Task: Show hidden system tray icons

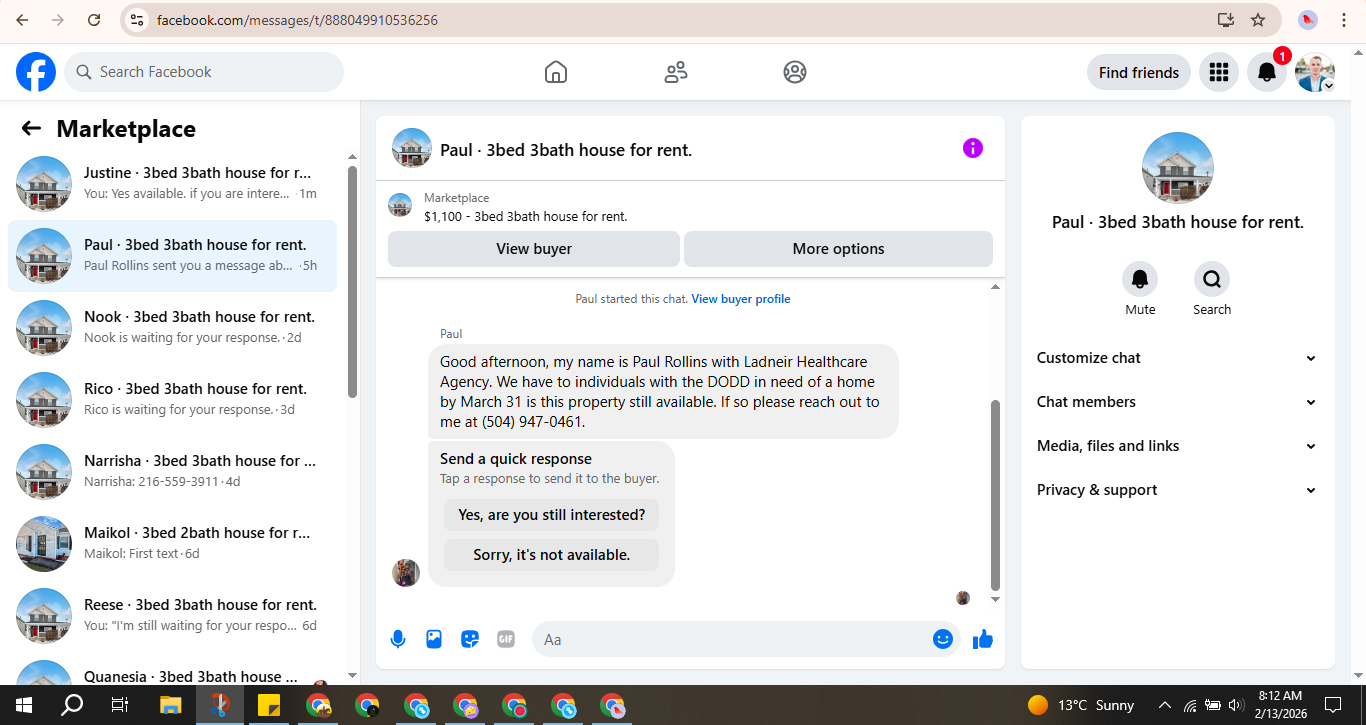Action: pyautogui.click(x=1164, y=705)
